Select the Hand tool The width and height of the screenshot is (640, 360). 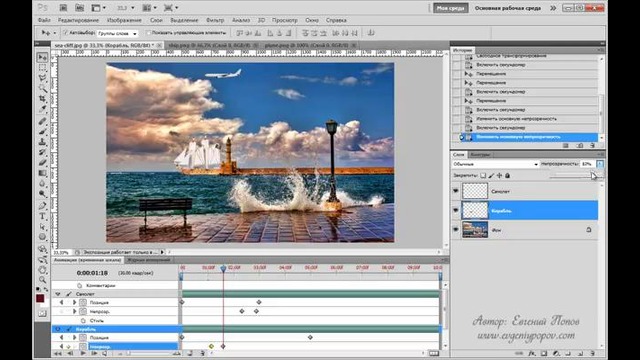(x=42, y=270)
